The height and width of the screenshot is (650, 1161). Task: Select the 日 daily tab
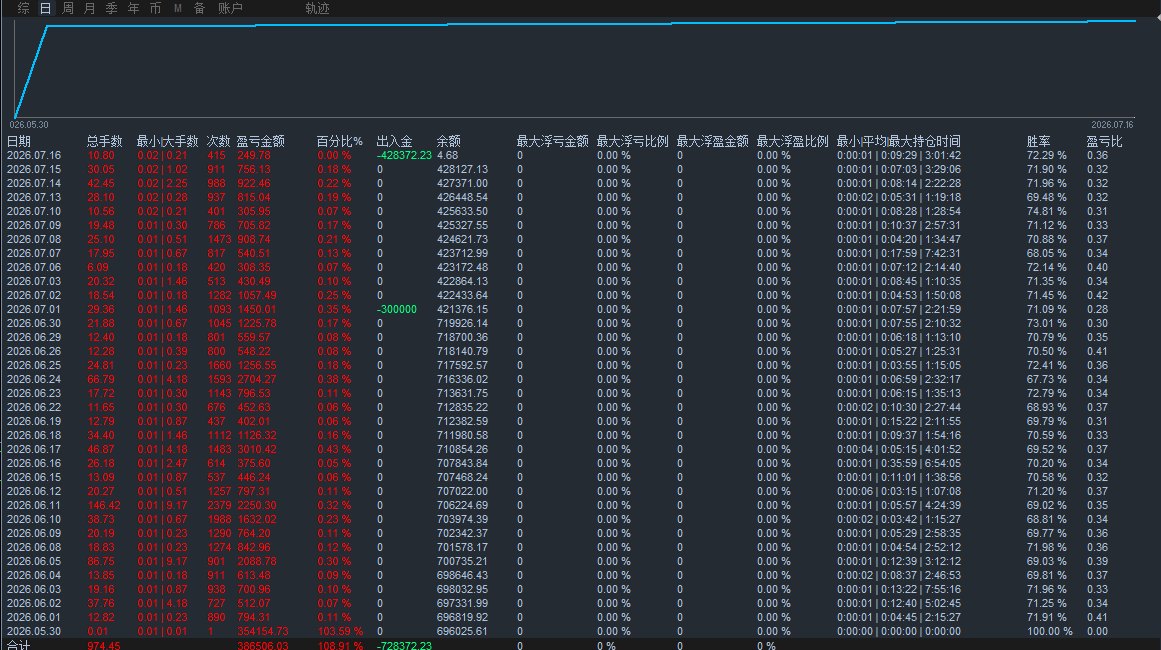point(45,8)
